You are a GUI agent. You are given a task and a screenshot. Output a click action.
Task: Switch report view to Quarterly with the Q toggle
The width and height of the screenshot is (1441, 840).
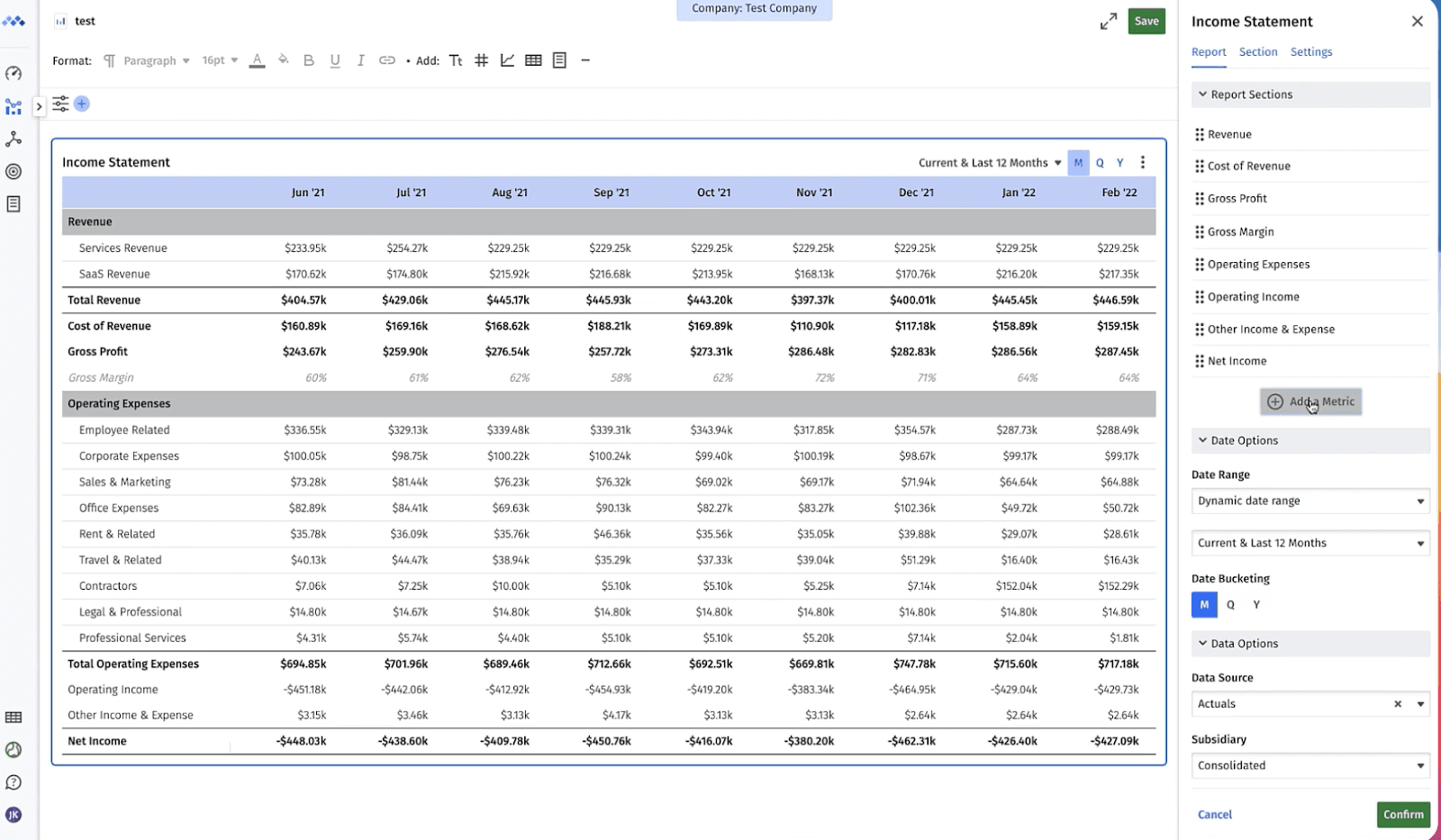[x=1099, y=162]
